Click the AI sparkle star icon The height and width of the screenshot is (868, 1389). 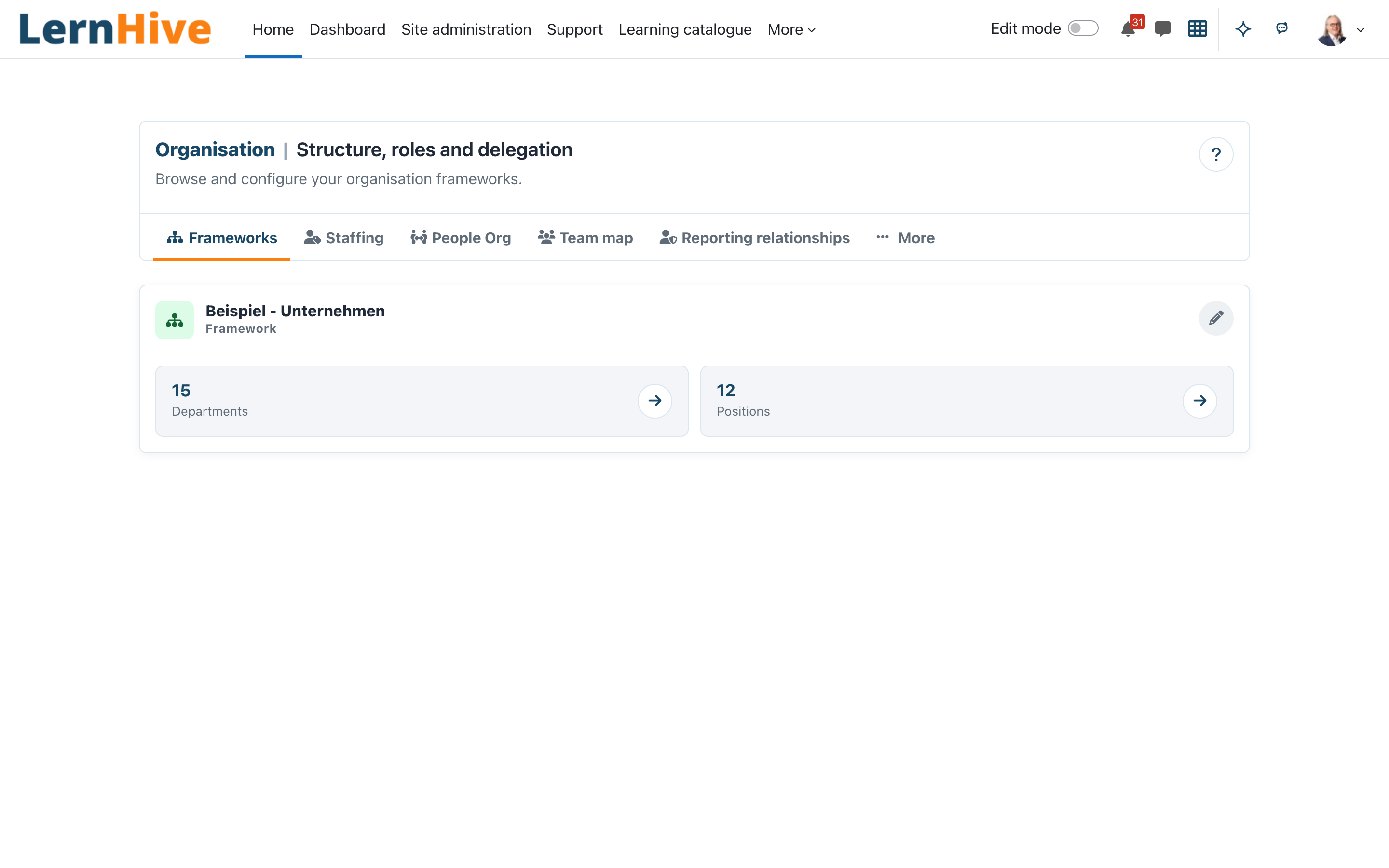[1243, 29]
